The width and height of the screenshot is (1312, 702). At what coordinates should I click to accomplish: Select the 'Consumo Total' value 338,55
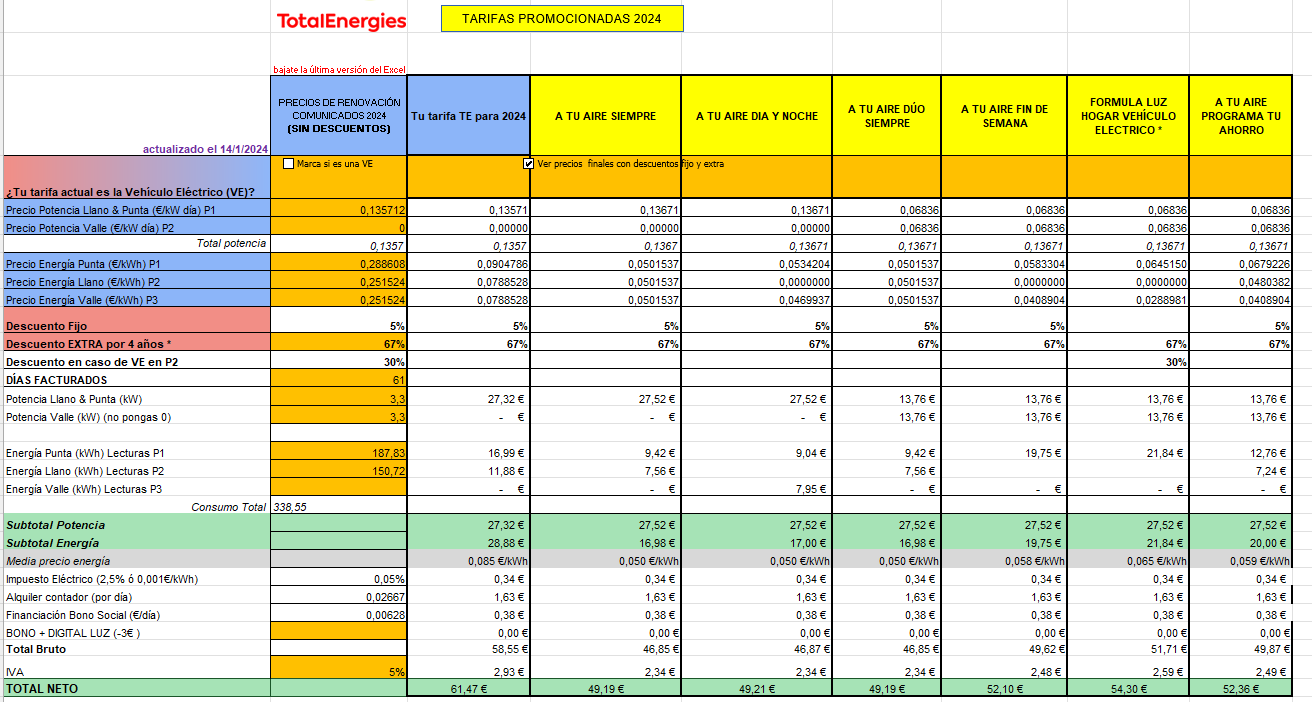[291, 507]
